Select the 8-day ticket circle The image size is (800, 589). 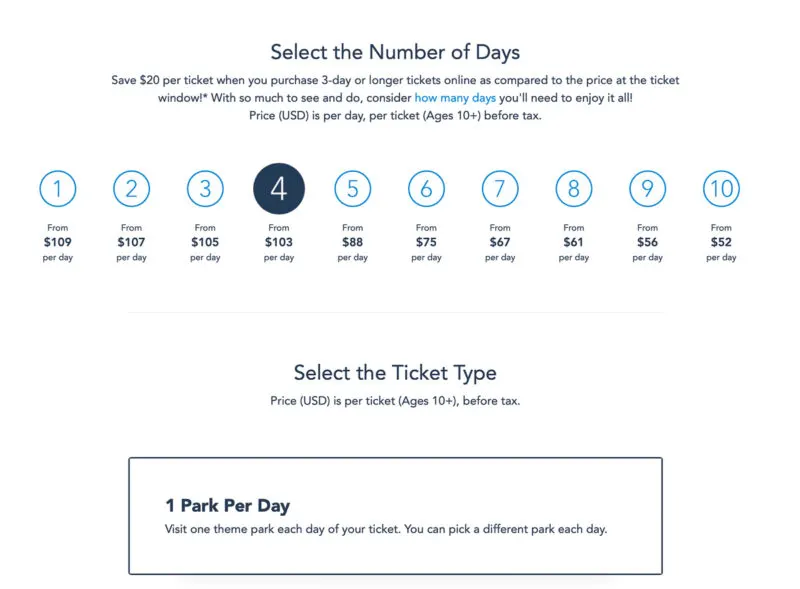pos(573,187)
